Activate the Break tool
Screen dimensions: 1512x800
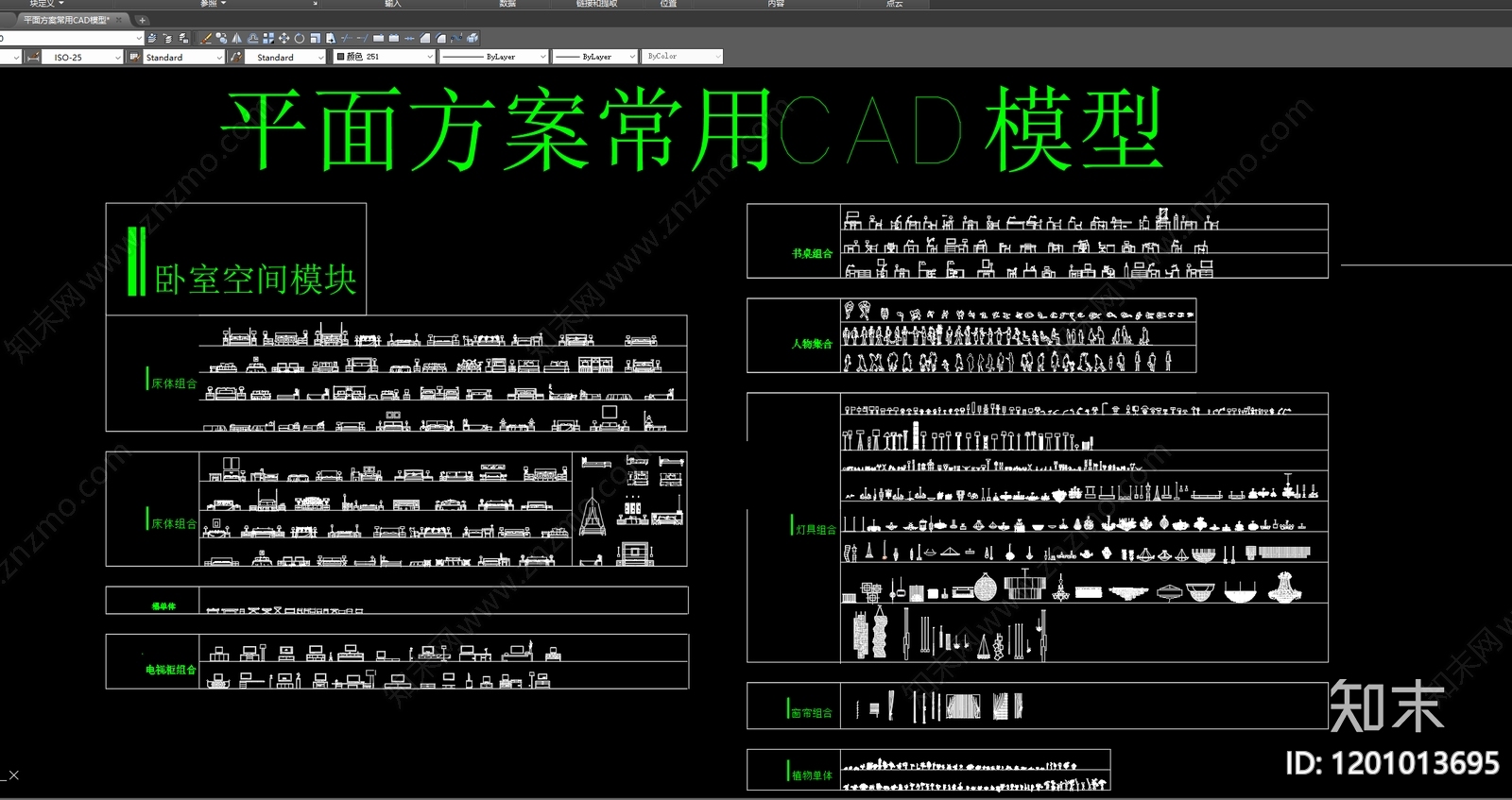click(393, 39)
